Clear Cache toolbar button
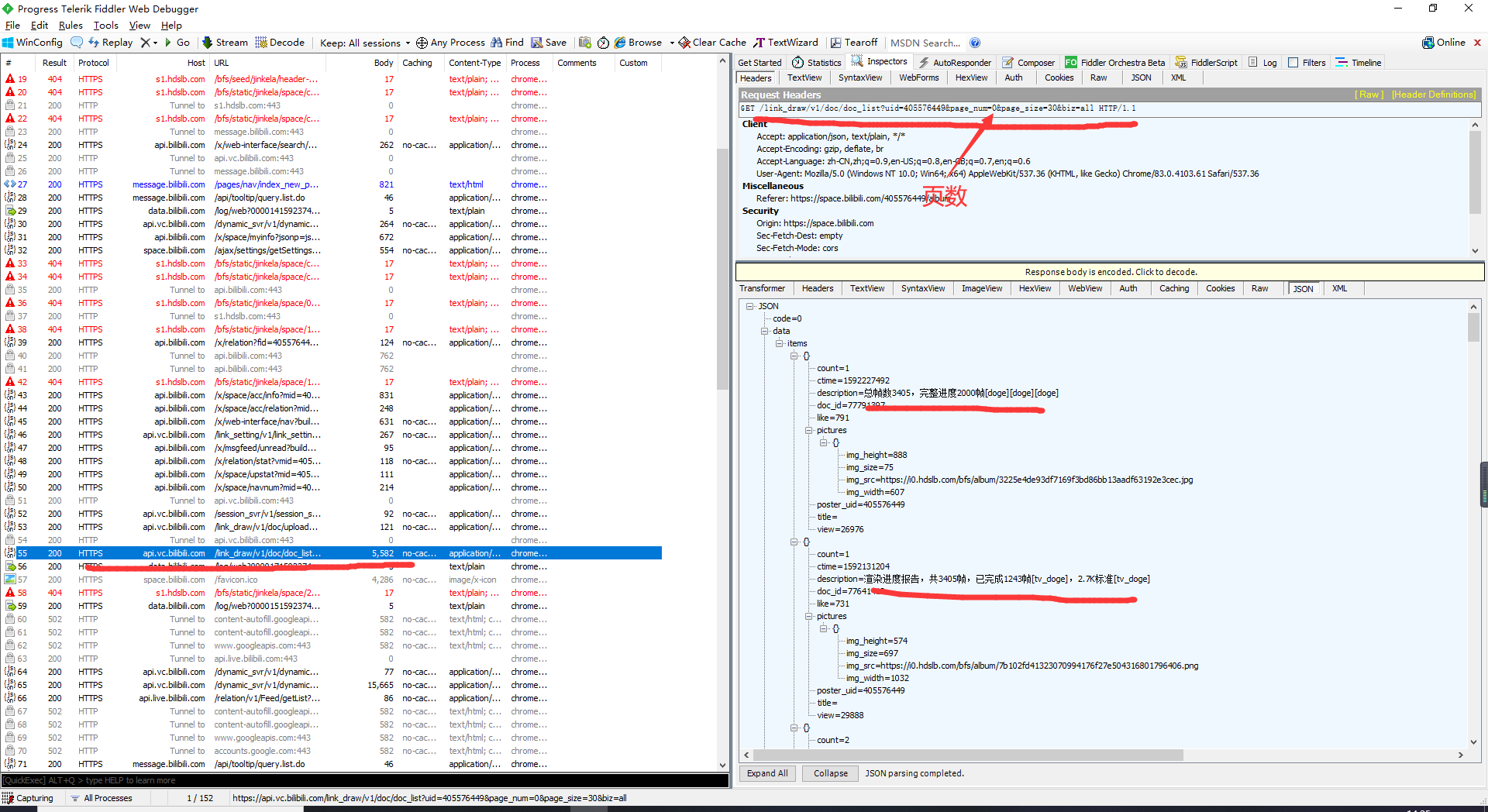 [713, 43]
